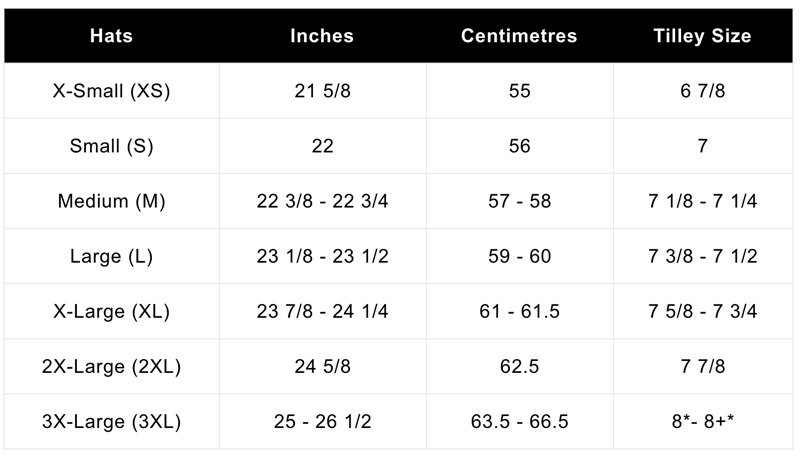Click the Tilley Size column header
The image size is (800, 460).
coord(702,36)
